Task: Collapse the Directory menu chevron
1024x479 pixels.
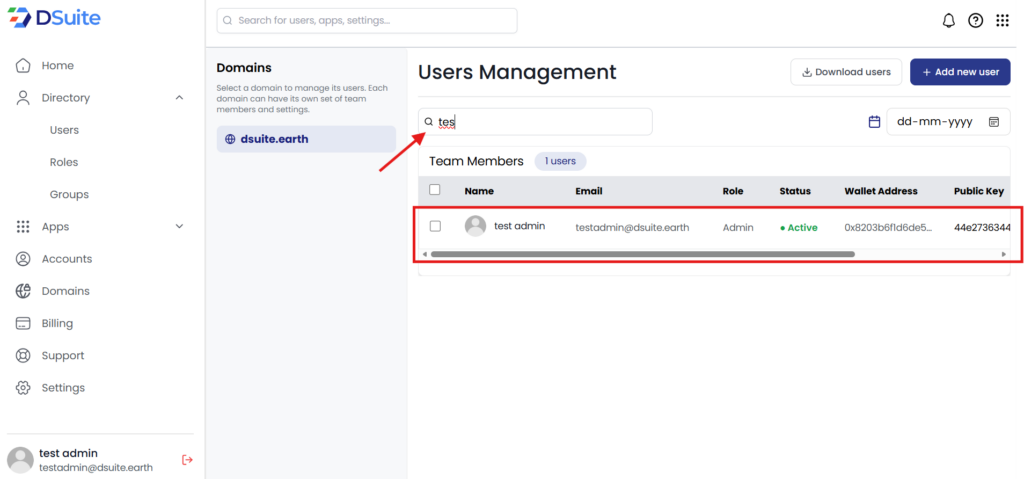Action: click(x=179, y=98)
